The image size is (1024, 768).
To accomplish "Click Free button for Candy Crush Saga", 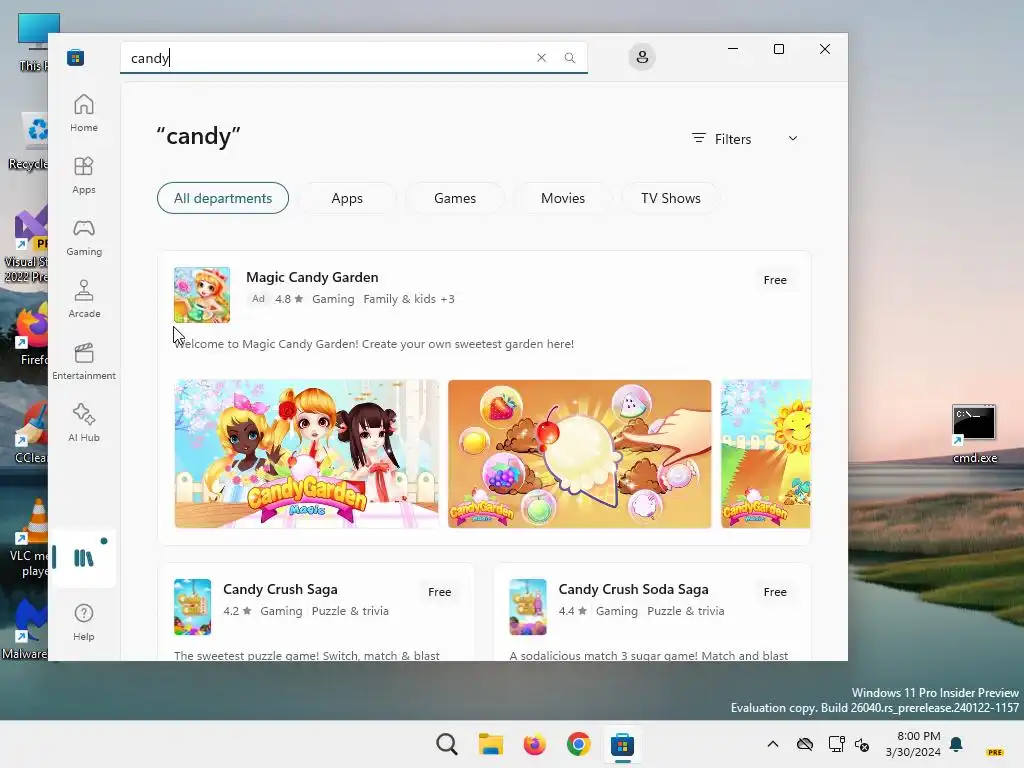I will click(x=440, y=592).
